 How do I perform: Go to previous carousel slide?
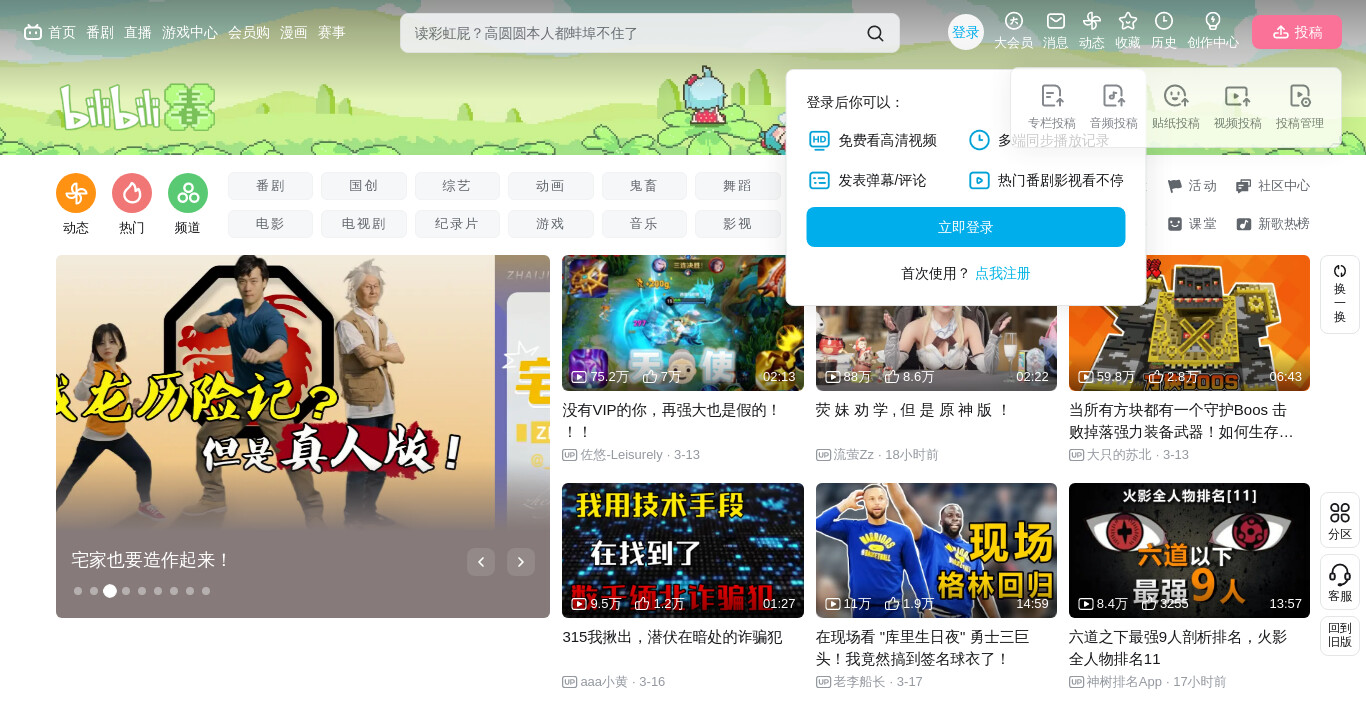[x=481, y=562]
